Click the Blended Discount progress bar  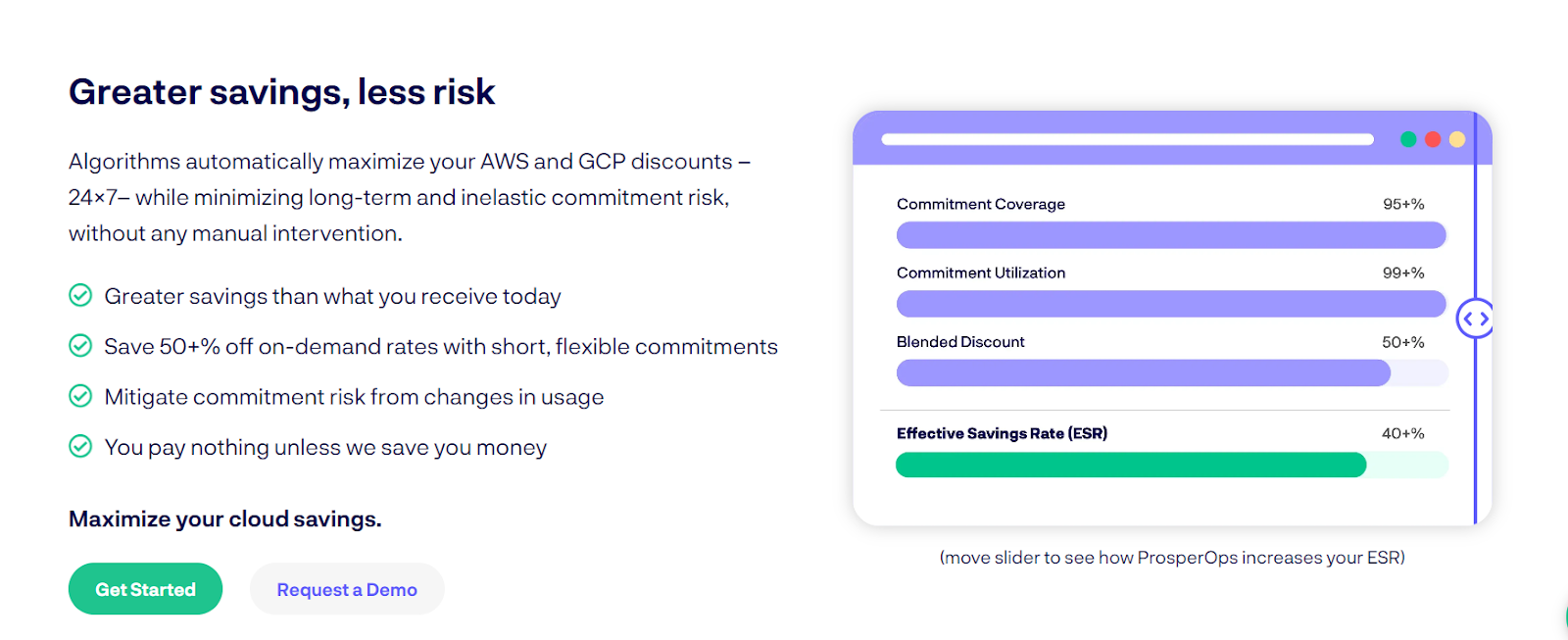(1172, 372)
